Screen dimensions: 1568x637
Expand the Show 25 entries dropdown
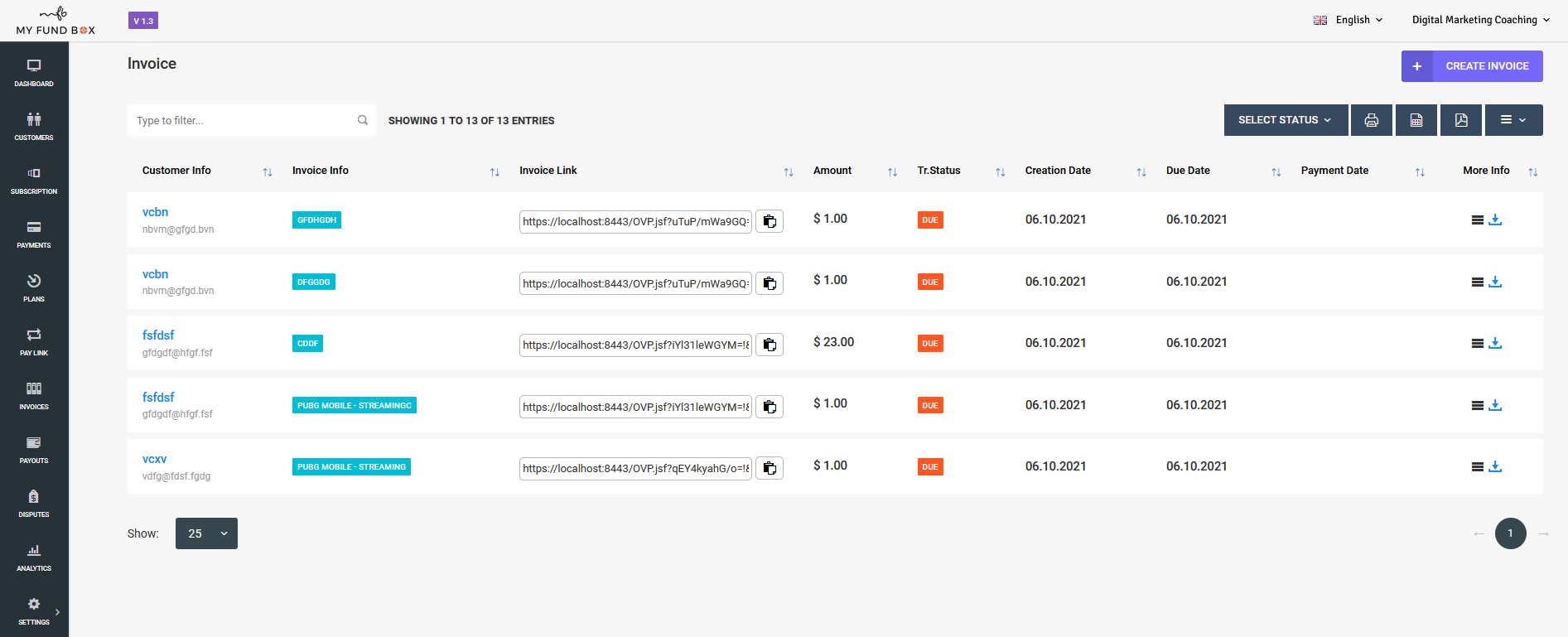click(x=206, y=533)
